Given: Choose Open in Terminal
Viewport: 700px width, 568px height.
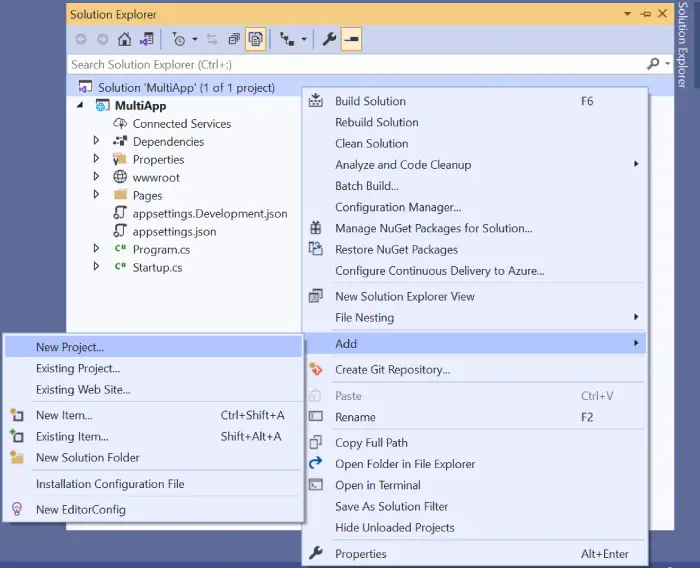Looking at the screenshot, I should (x=475, y=485).
